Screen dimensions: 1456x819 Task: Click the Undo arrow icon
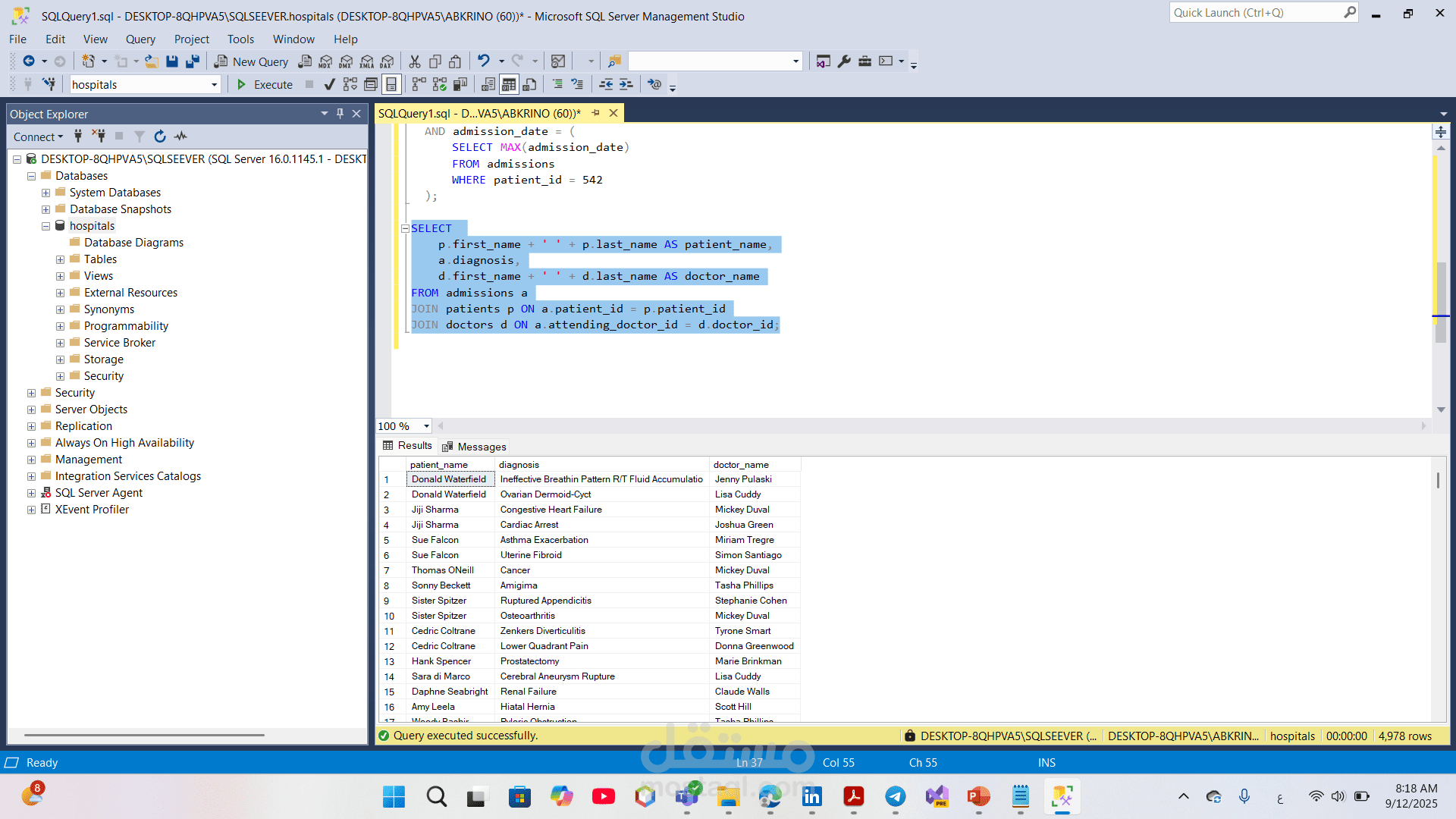click(x=484, y=61)
